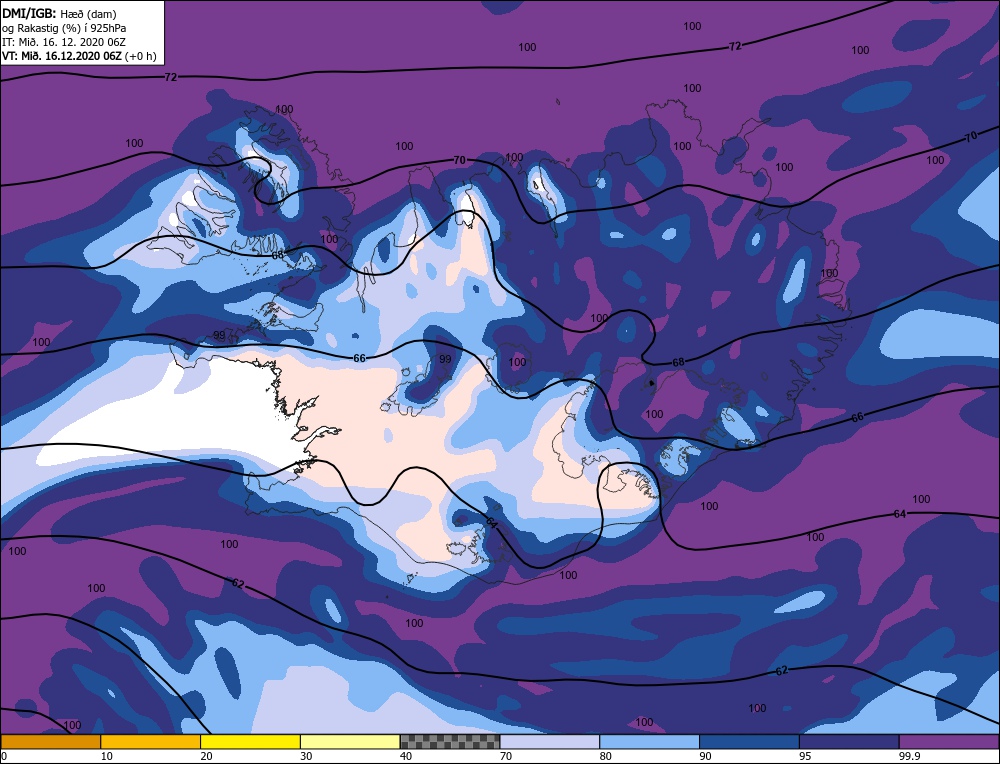Click the '95' legend scale label

tap(805, 756)
